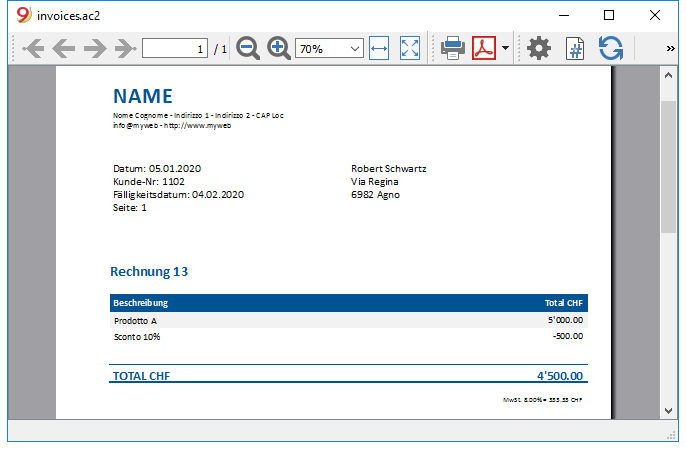The width and height of the screenshot is (686, 449).
Task: Go to the previous page arrow
Action: tap(64, 48)
